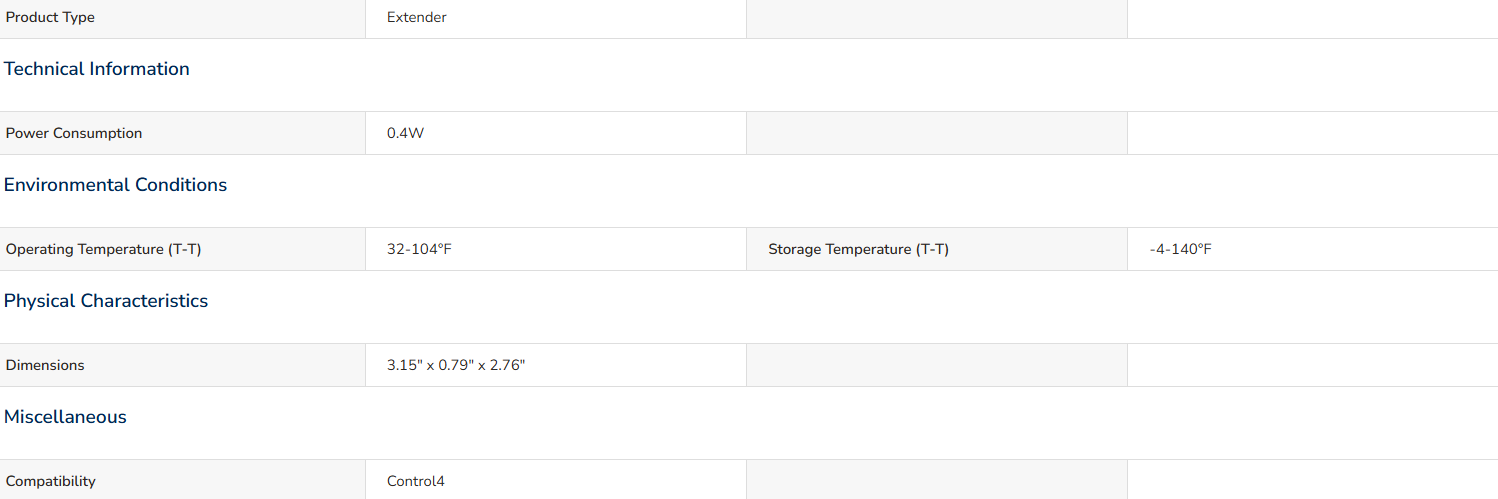
Task: Select the Extender value cell
Action: point(556,18)
